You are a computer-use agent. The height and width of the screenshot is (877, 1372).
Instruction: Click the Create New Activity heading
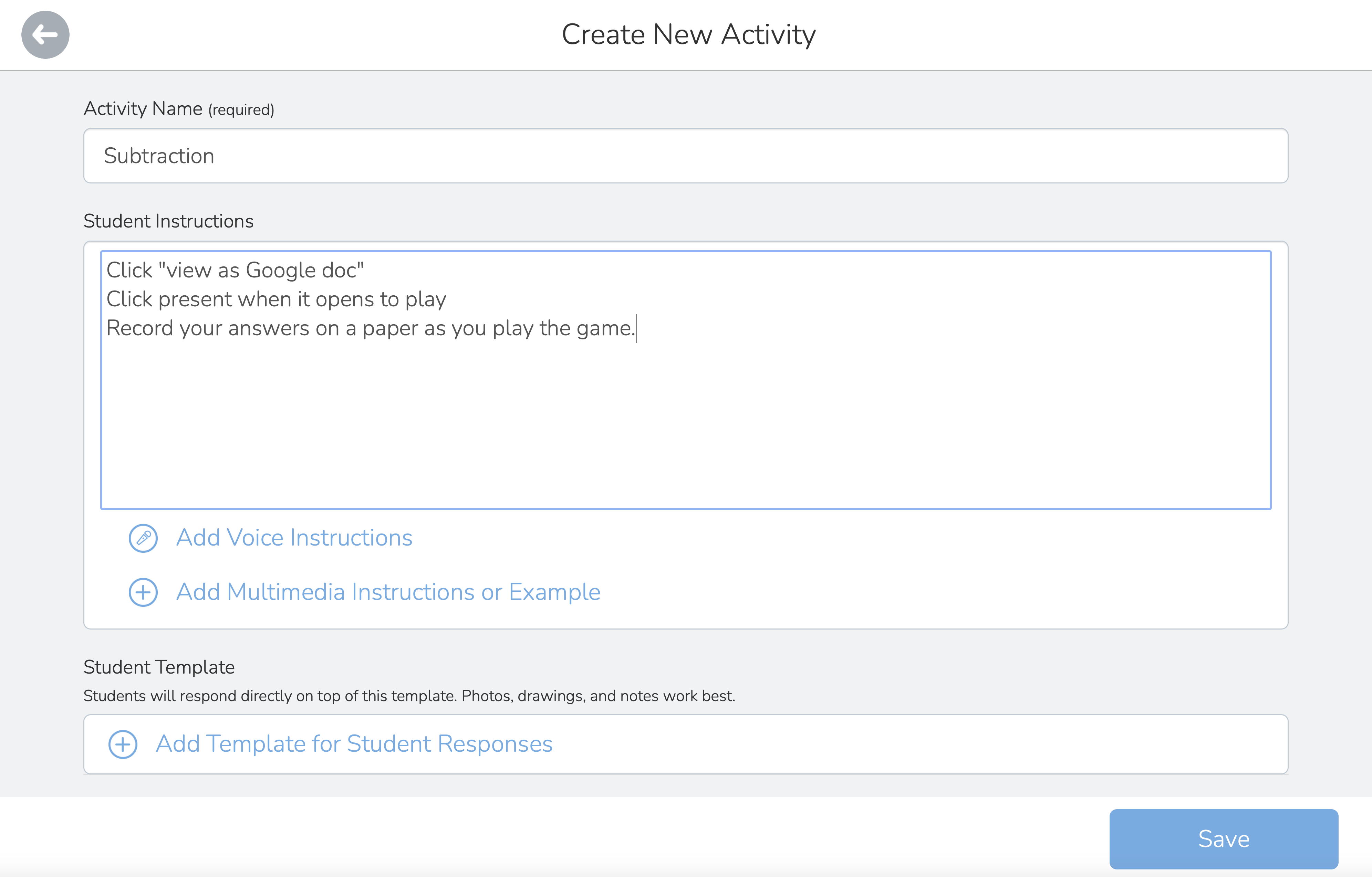tap(688, 35)
